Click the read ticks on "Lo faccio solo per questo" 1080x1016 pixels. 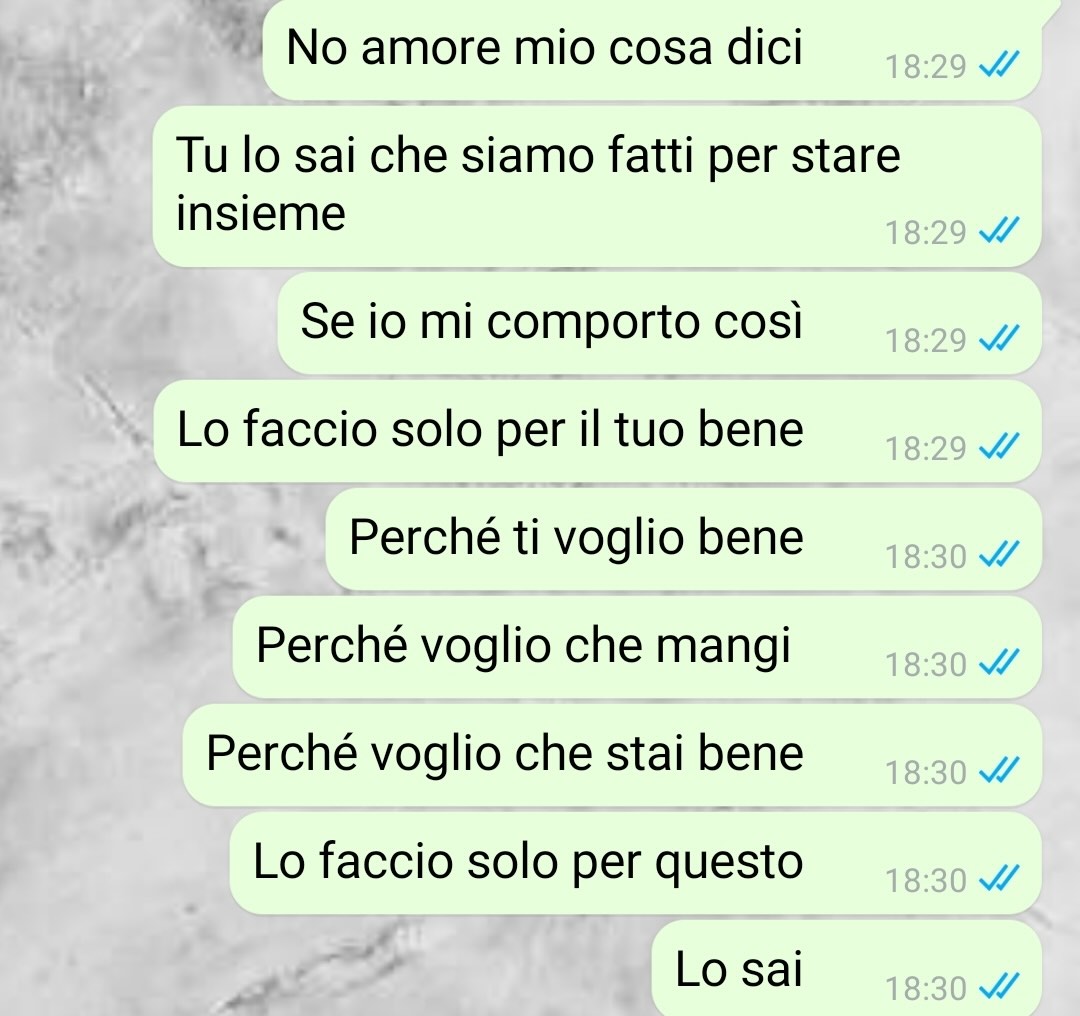click(998, 878)
